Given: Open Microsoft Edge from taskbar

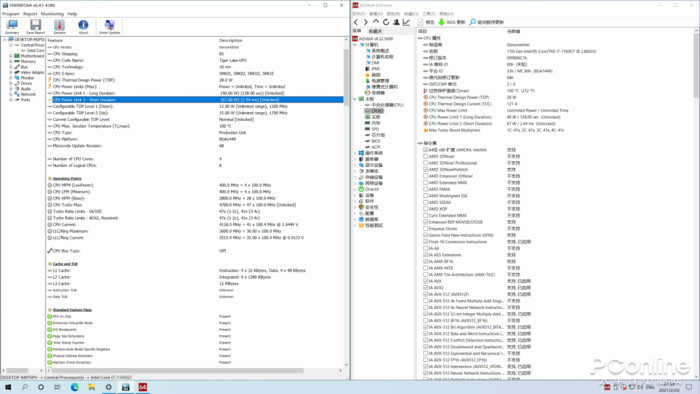Looking at the screenshot, I should click(x=75, y=387).
